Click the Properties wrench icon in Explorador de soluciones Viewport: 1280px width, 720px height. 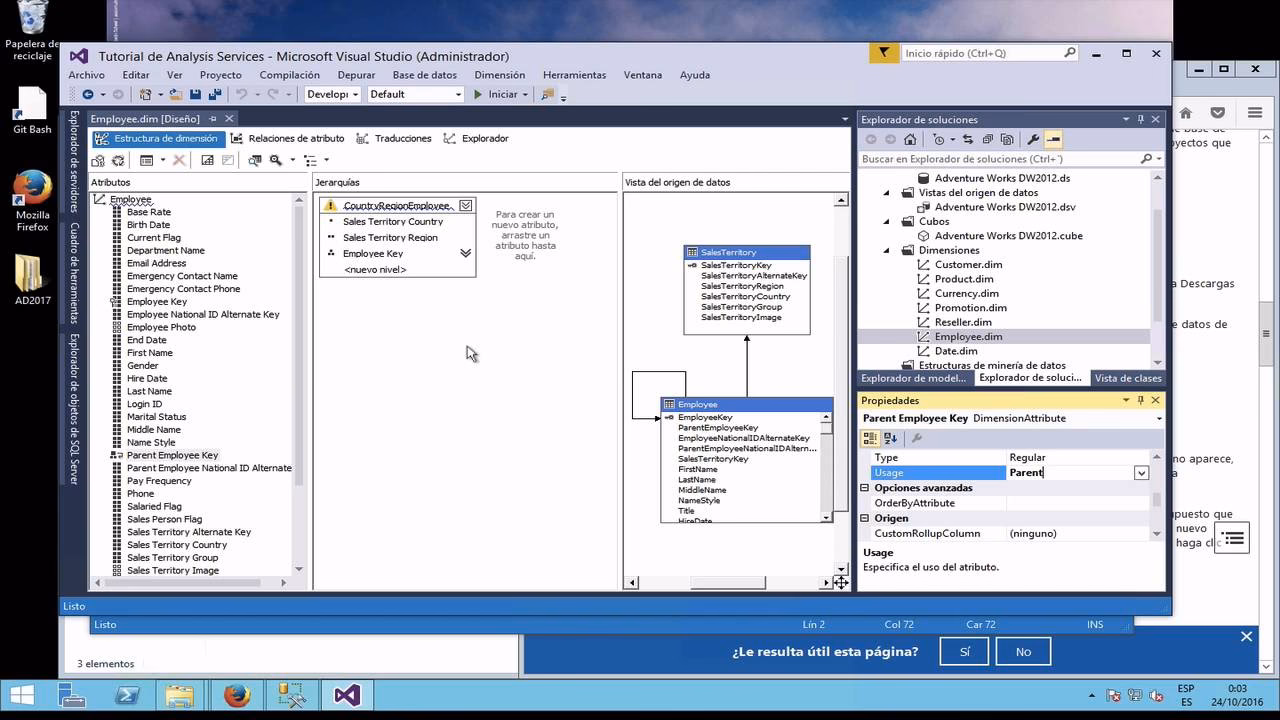coord(1033,139)
